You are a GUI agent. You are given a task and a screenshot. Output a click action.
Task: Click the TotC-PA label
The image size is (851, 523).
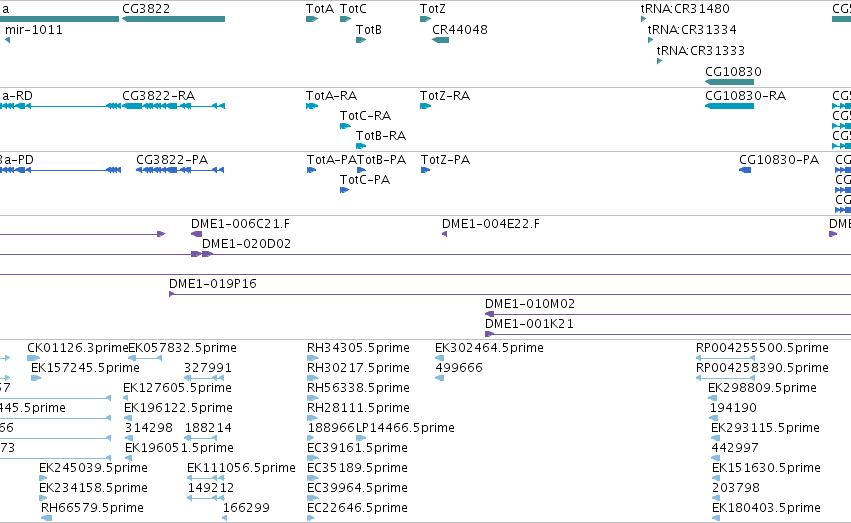click(365, 180)
